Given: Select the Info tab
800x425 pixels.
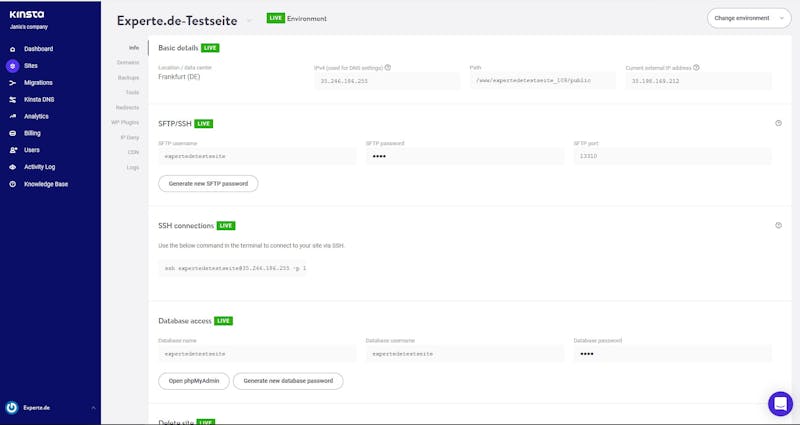Looking at the screenshot, I should coord(134,47).
